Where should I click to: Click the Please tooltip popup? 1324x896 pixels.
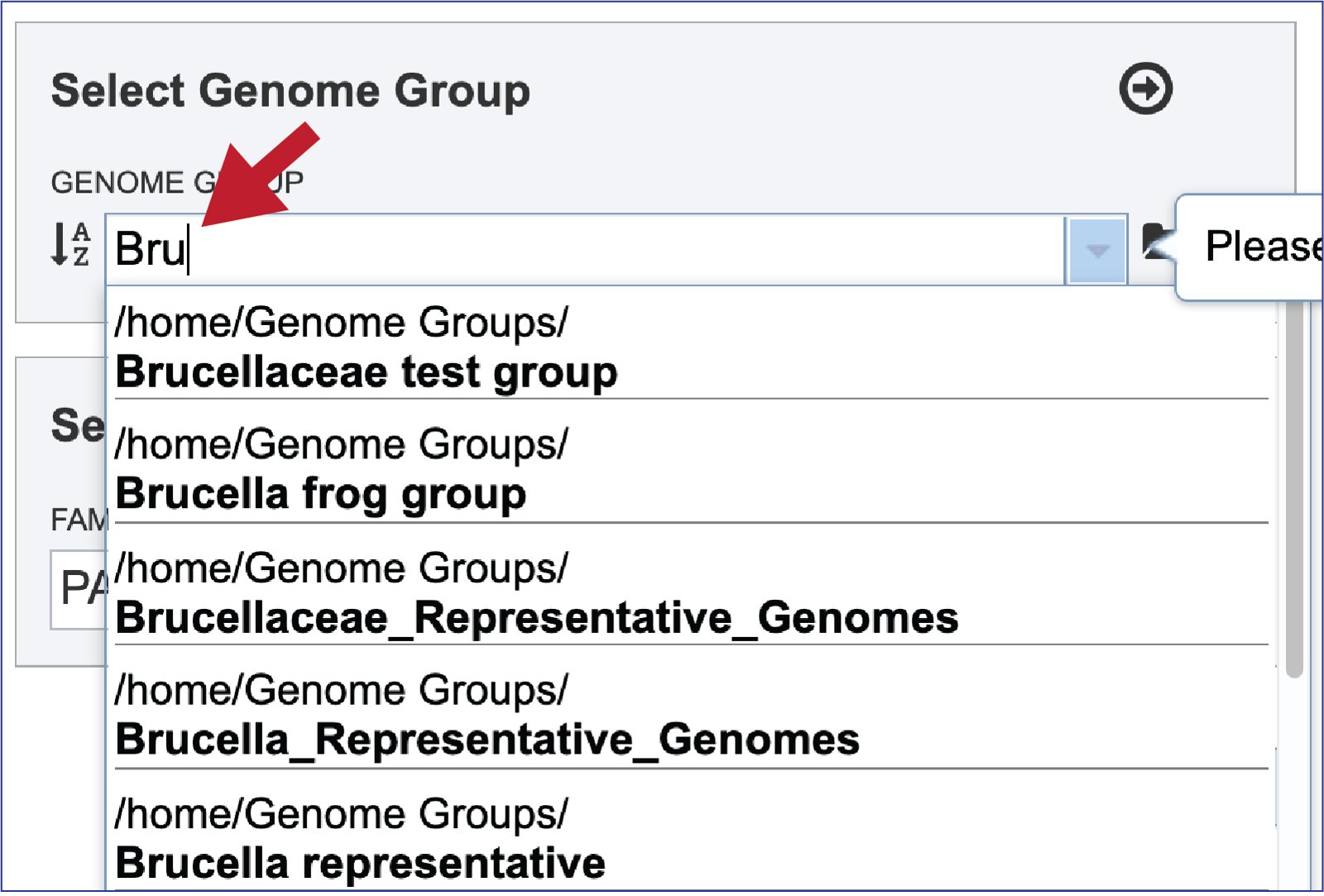coord(1250,247)
